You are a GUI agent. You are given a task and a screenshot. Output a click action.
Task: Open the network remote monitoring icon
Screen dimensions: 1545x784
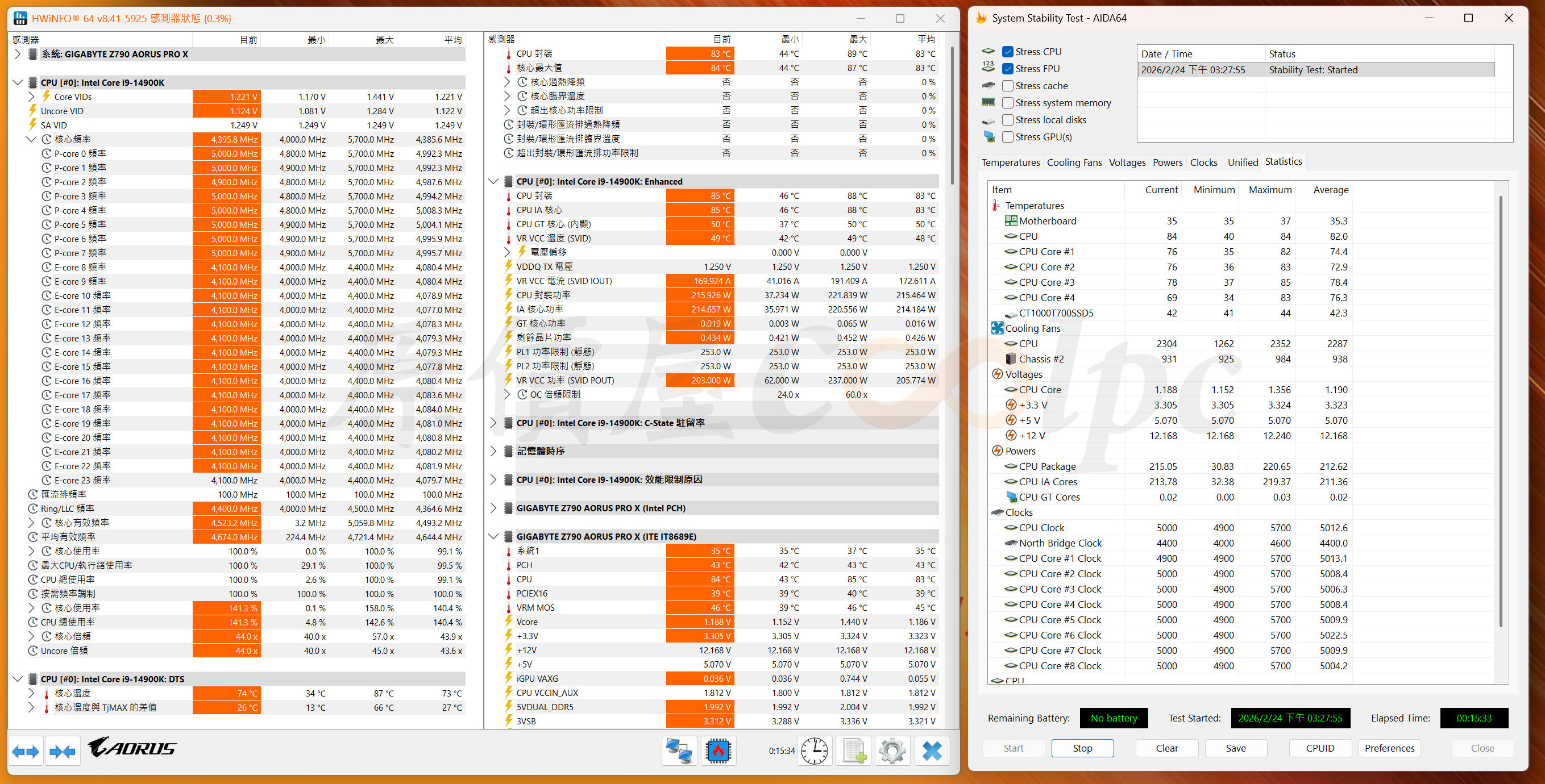679,750
